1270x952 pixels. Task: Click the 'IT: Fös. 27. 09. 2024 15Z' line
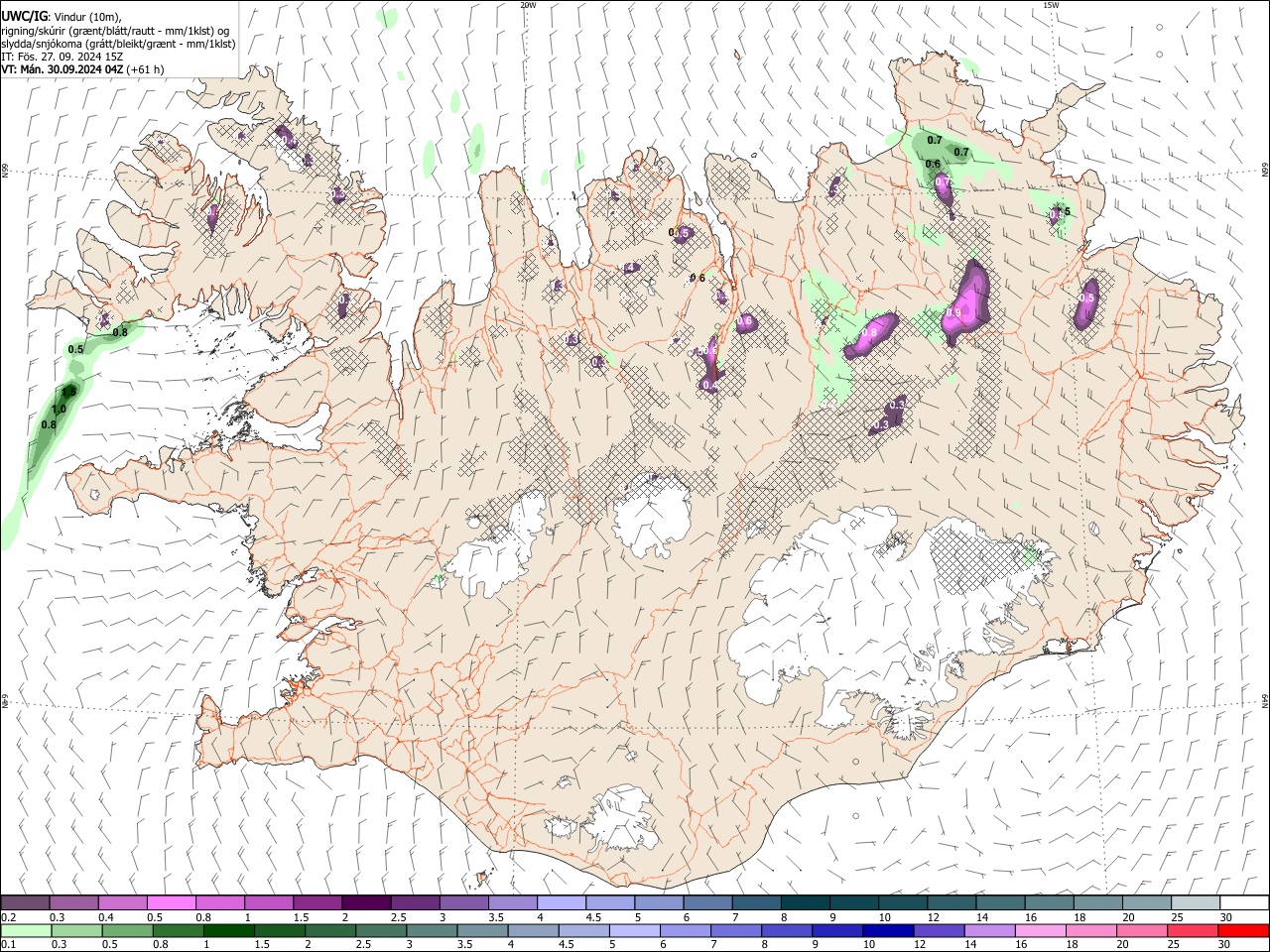[62, 57]
